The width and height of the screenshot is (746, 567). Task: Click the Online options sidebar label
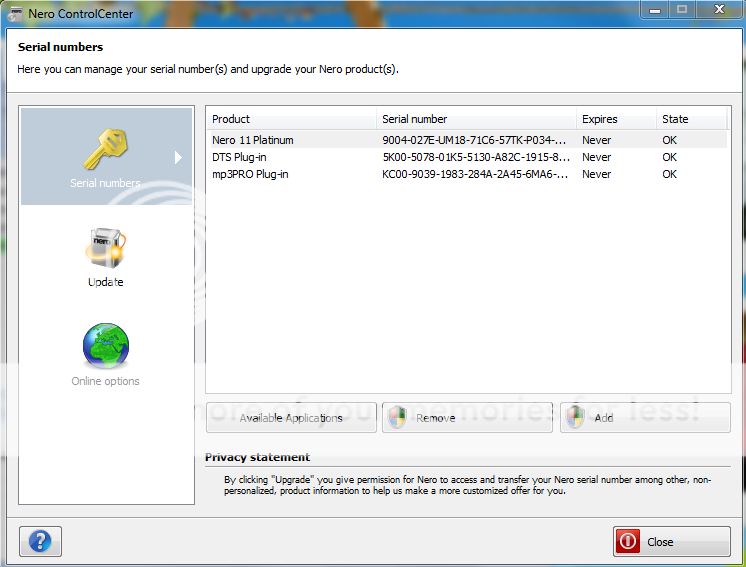point(105,381)
